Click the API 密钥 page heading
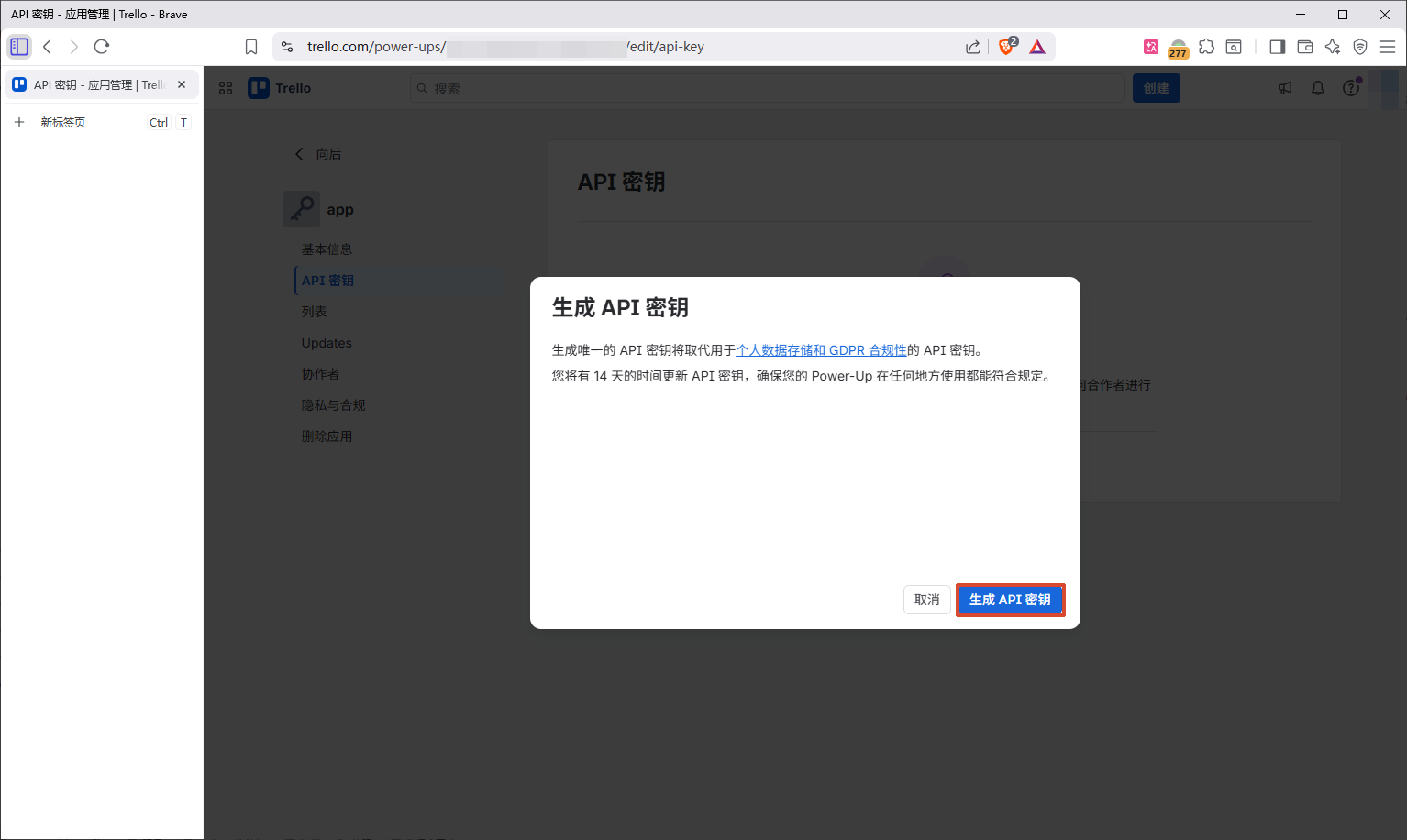This screenshot has width=1407, height=840. (621, 182)
